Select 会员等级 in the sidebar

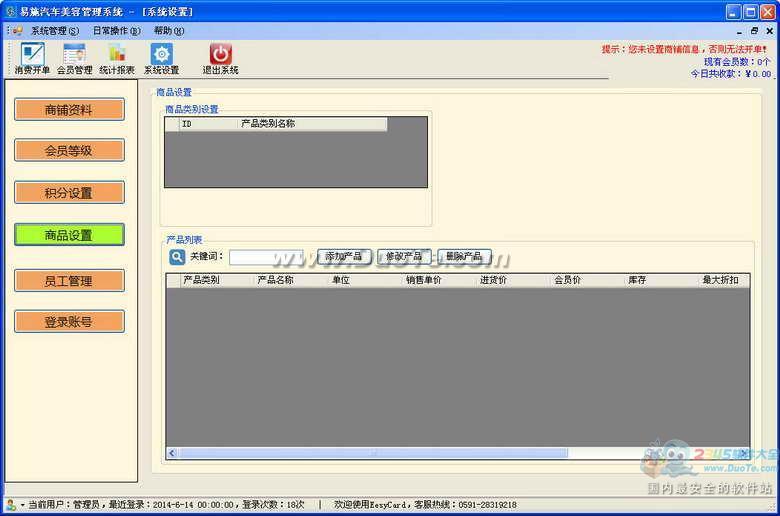point(69,150)
